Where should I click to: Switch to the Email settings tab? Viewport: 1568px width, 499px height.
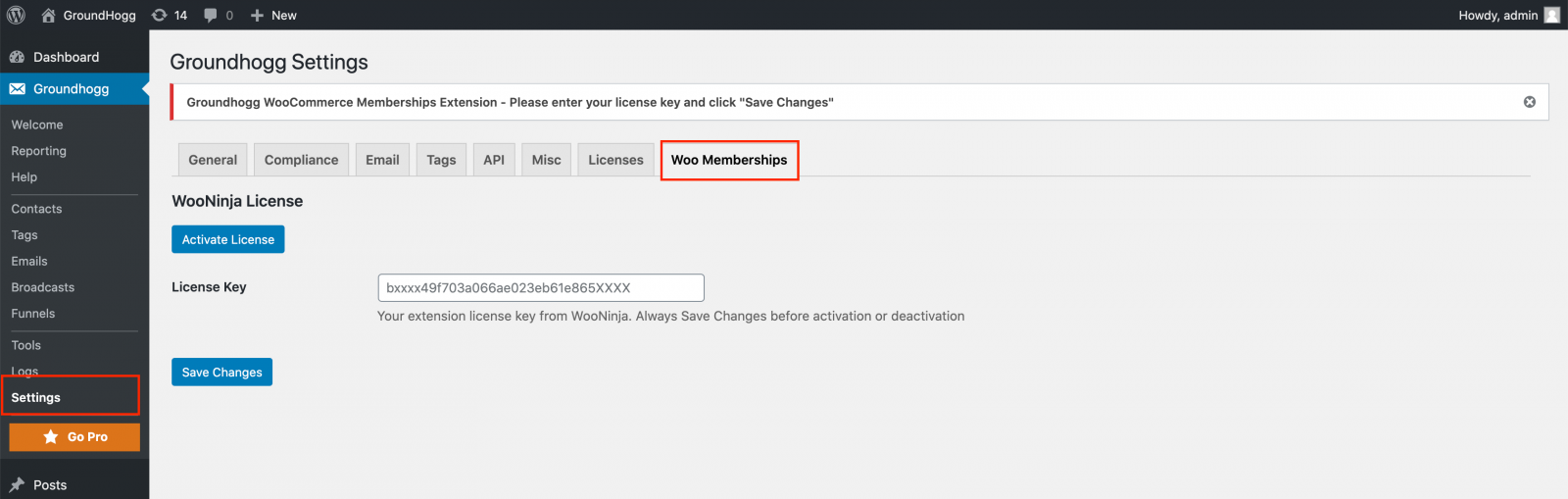382,160
